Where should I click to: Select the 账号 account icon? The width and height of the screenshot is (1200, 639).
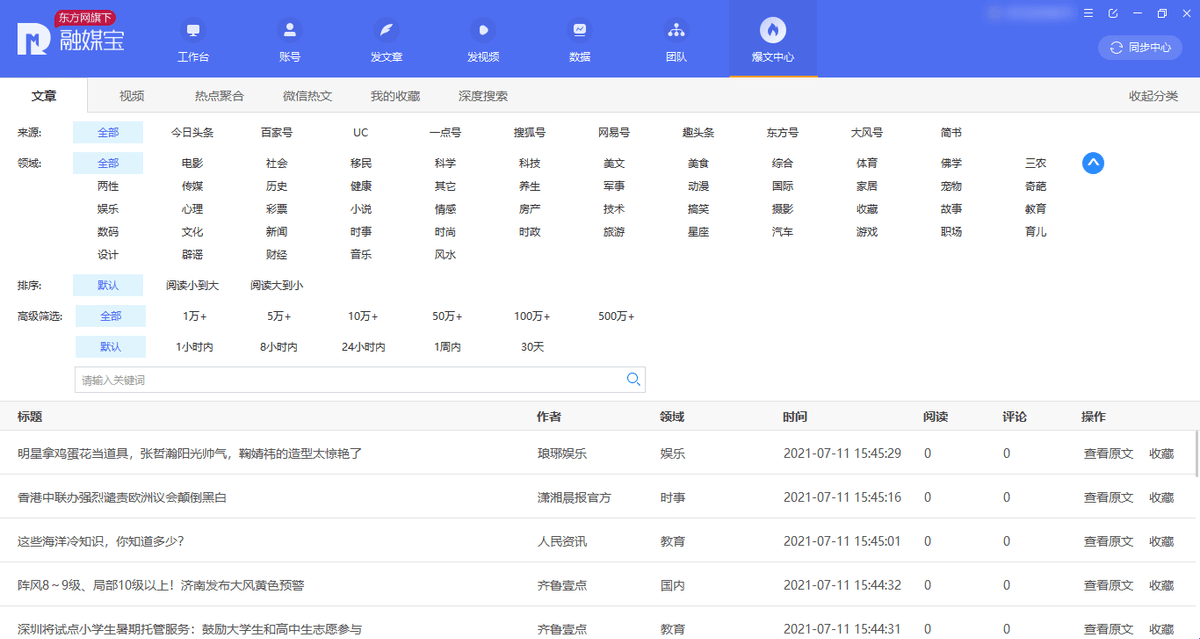(289, 40)
